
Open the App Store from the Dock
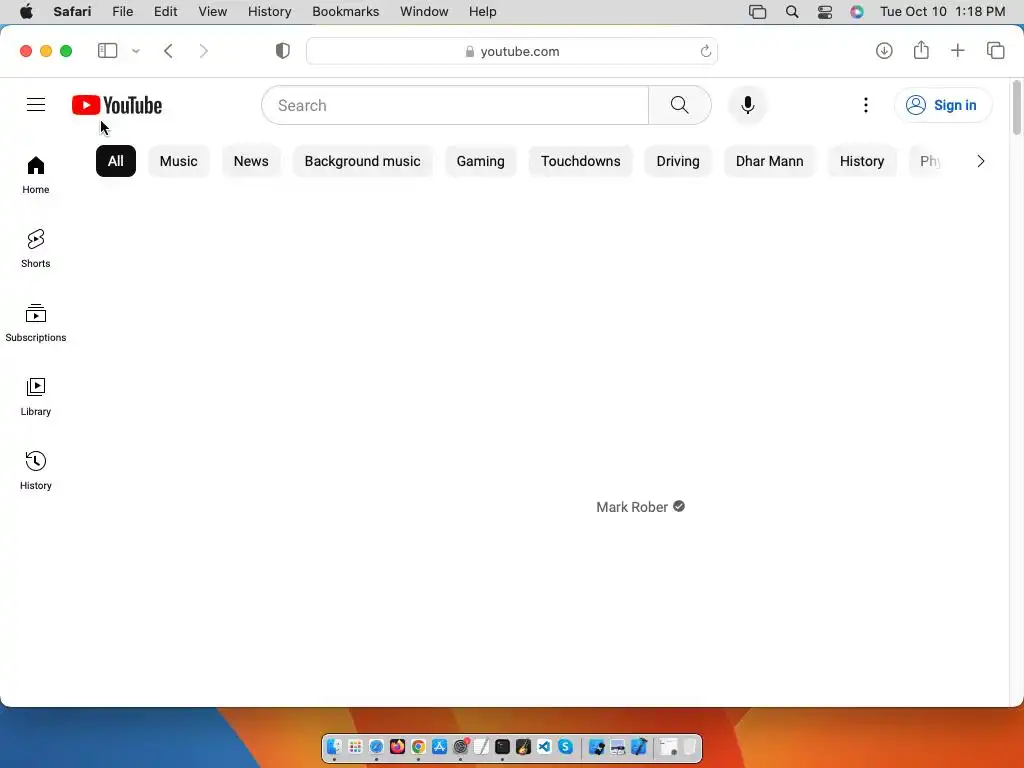pos(440,746)
